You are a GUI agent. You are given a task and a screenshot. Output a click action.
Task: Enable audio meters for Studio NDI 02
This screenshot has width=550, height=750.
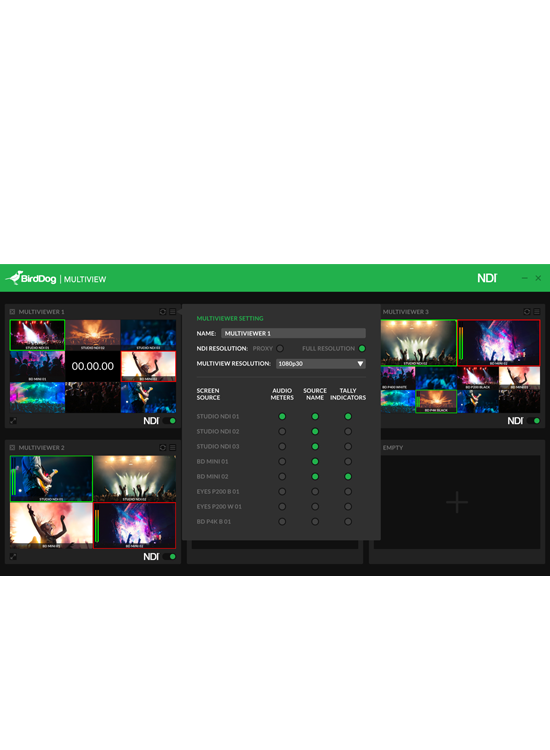(282, 431)
